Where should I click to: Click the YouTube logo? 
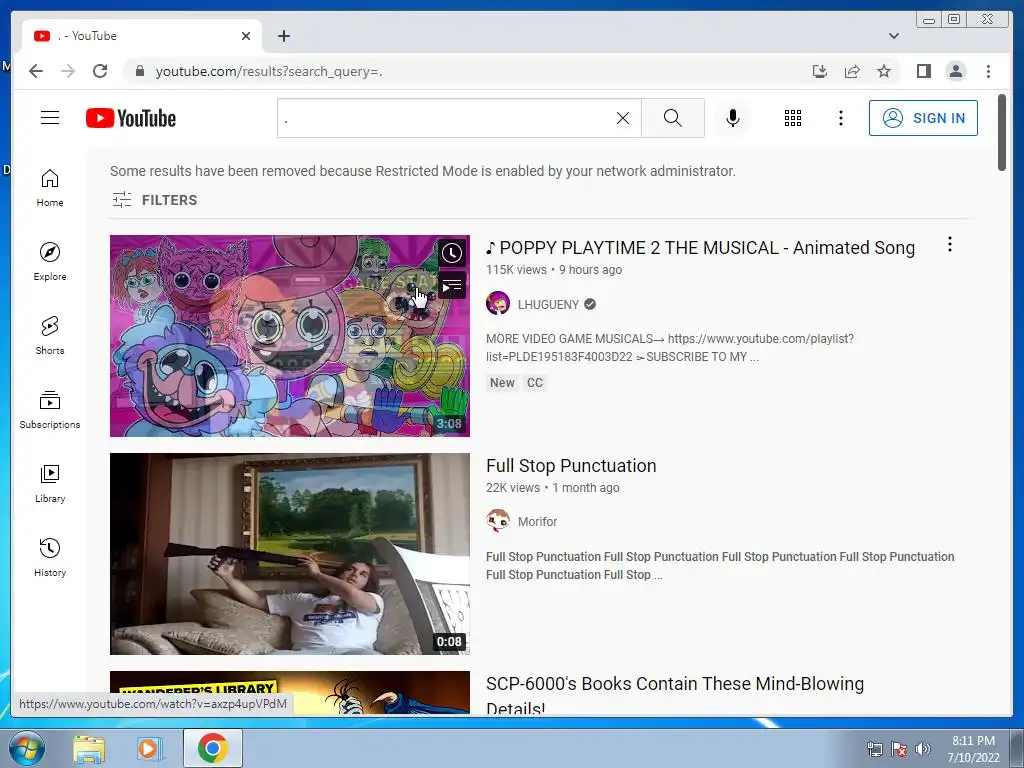pos(131,118)
